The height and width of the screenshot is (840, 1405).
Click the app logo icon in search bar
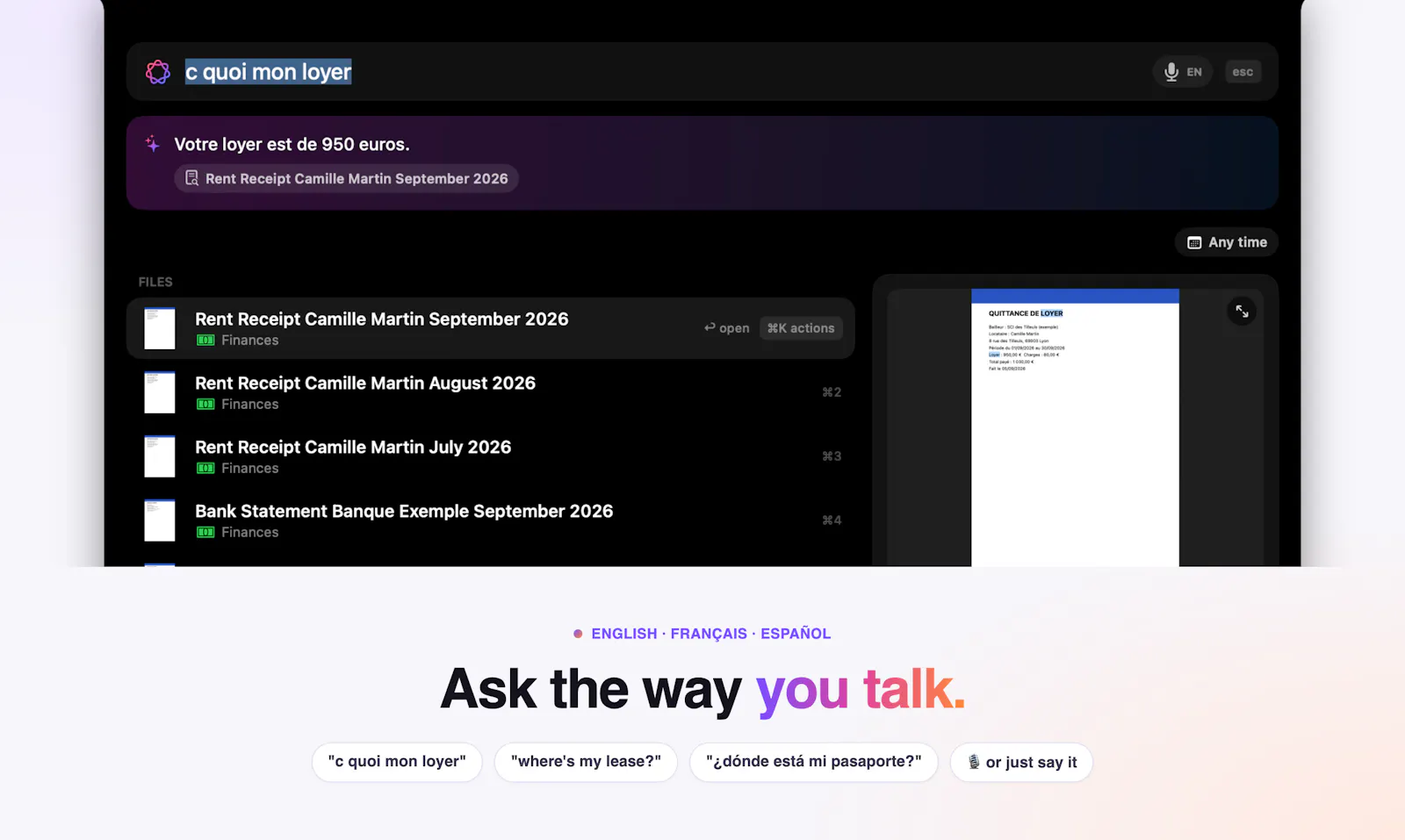(158, 72)
